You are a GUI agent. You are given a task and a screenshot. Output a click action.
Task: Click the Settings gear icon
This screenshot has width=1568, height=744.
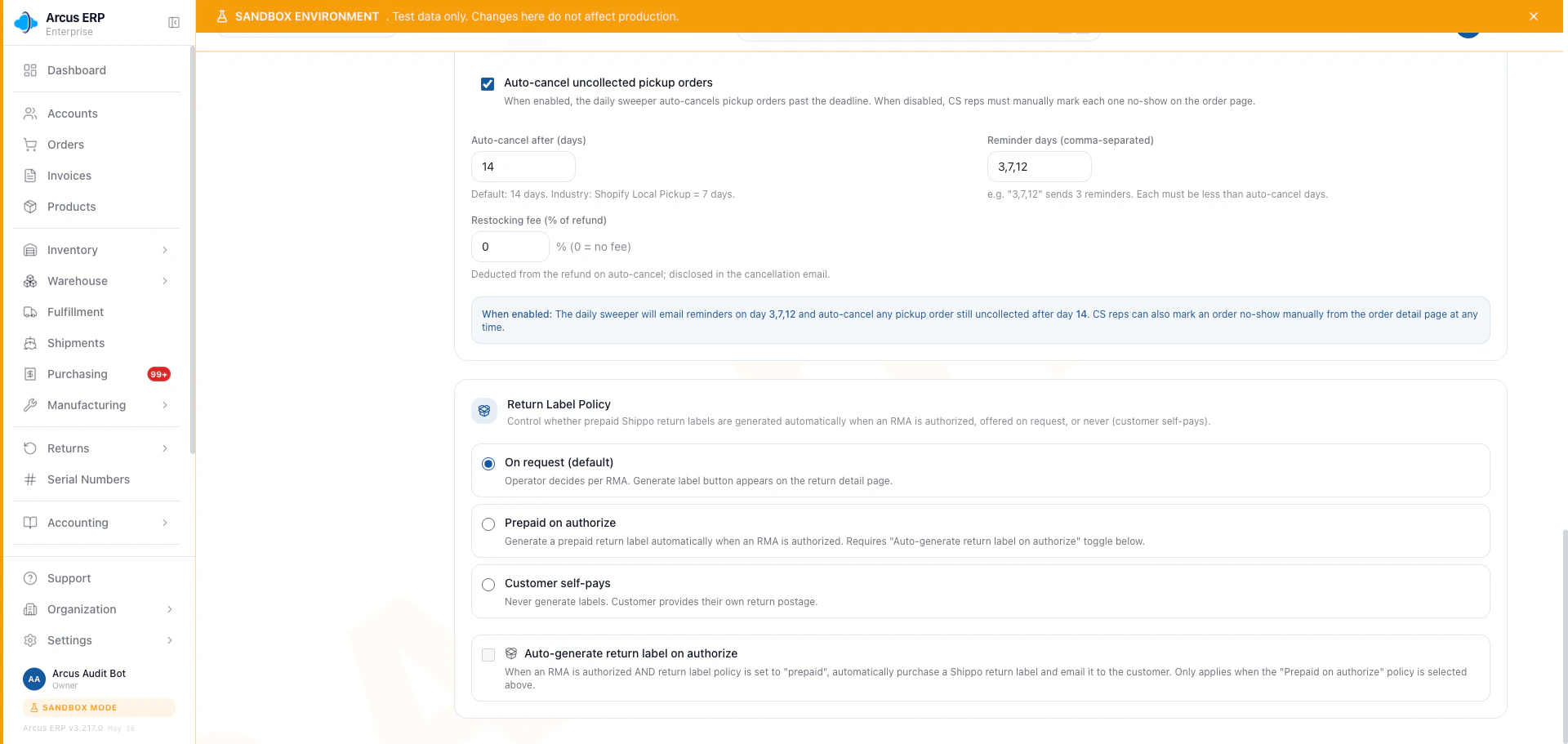[x=30, y=640]
